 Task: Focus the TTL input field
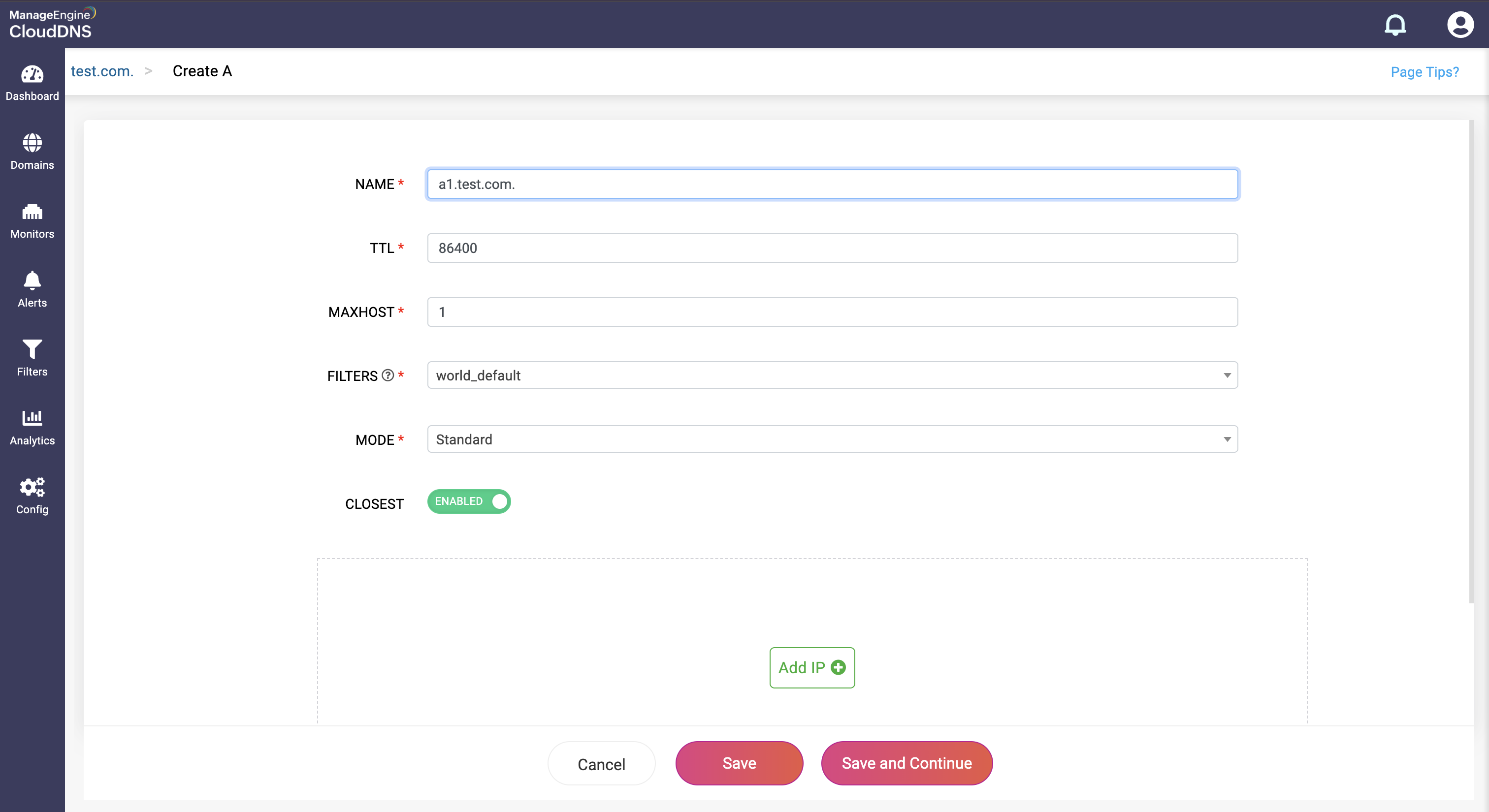(x=832, y=249)
